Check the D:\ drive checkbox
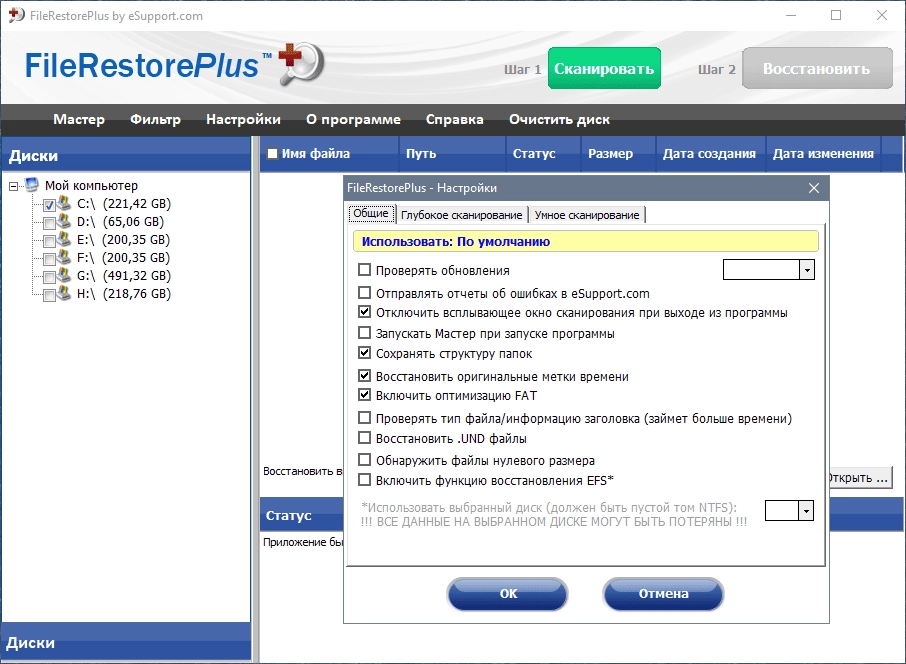Viewport: 906px width, 664px height. pyautogui.click(x=49, y=223)
